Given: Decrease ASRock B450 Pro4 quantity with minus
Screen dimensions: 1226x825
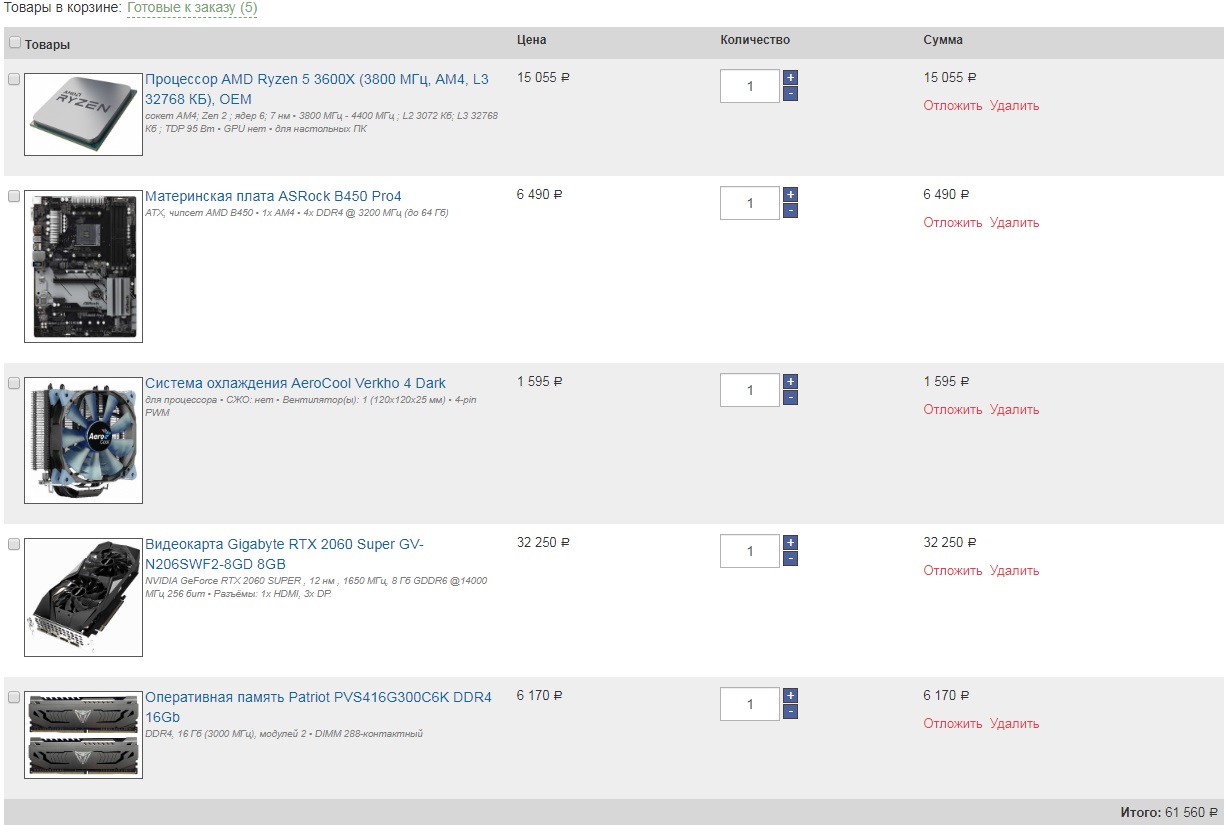Looking at the screenshot, I should (x=790, y=211).
